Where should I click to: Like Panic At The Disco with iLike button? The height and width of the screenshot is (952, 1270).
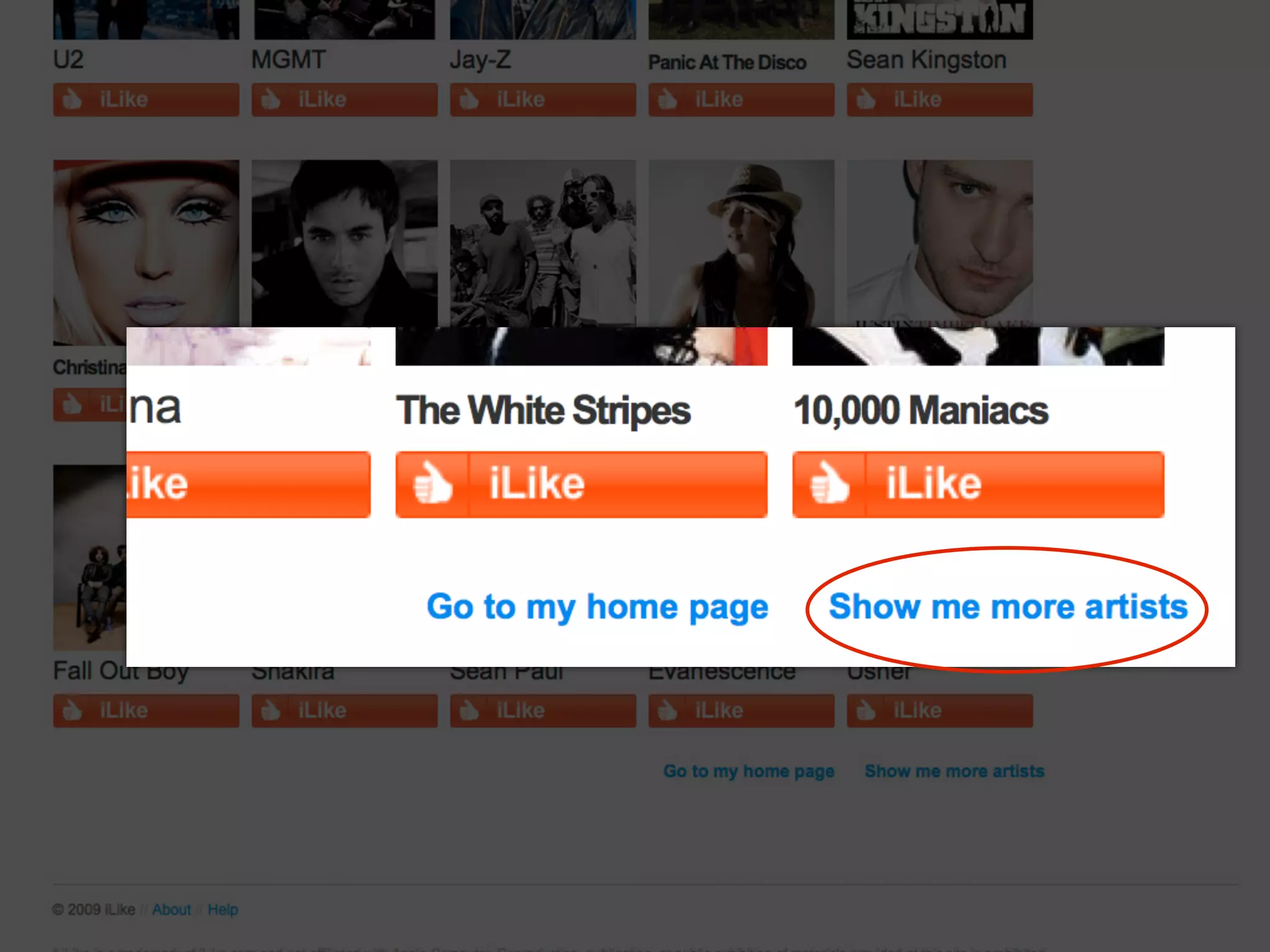tap(742, 100)
